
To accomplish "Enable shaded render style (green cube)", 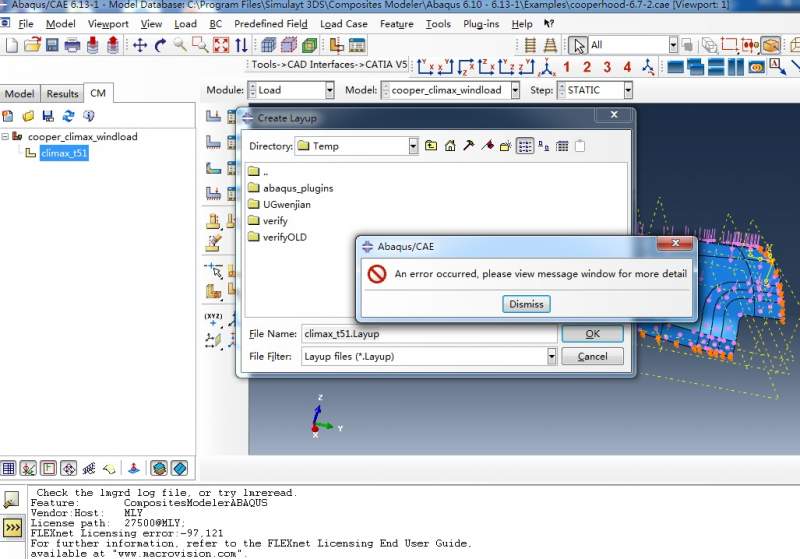I will 309,45.
